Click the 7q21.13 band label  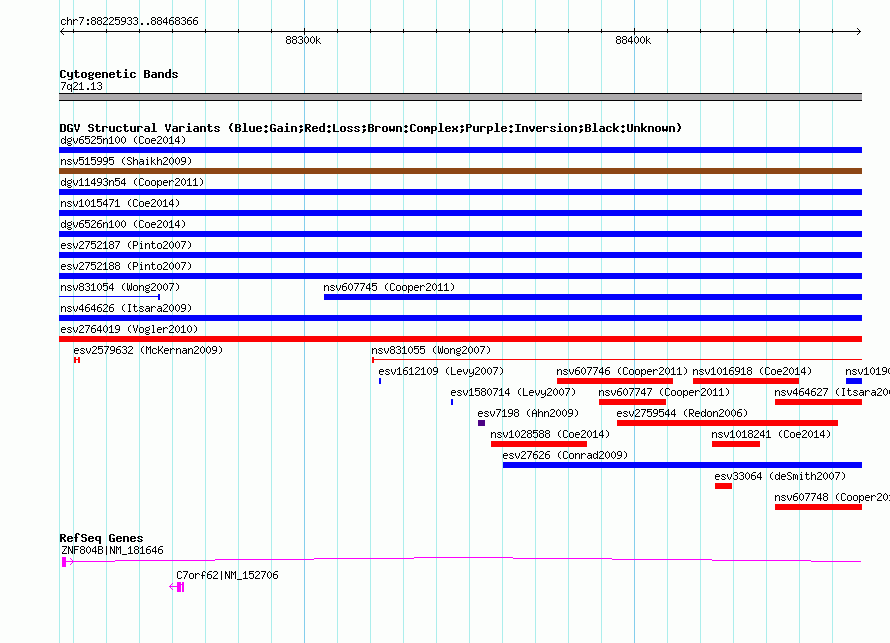[x=81, y=86]
